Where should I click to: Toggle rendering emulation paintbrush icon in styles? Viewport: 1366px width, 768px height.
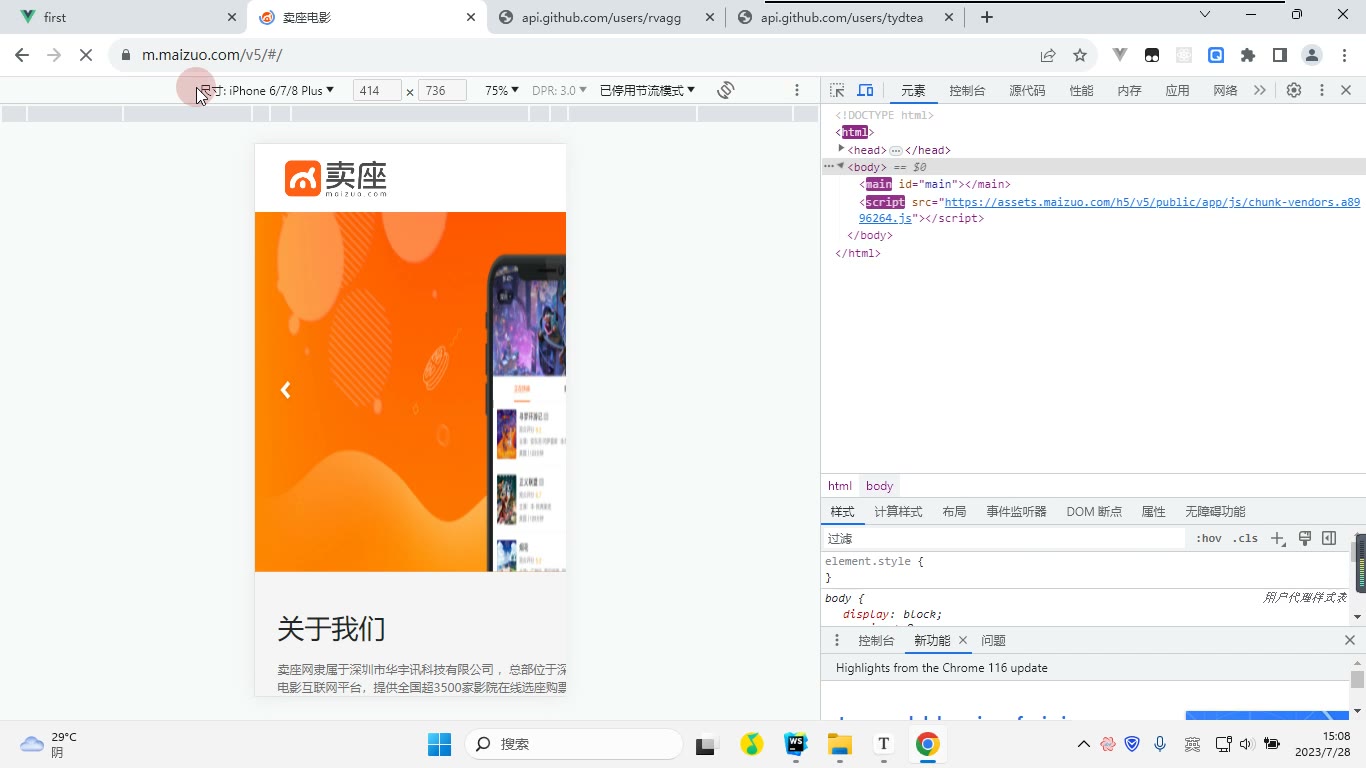(1305, 538)
